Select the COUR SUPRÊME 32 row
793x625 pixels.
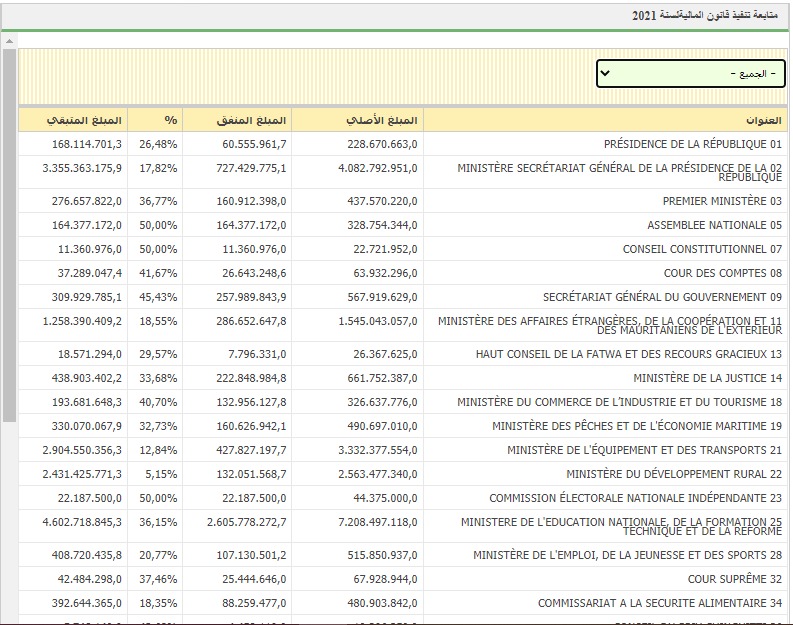pyautogui.click(x=734, y=580)
